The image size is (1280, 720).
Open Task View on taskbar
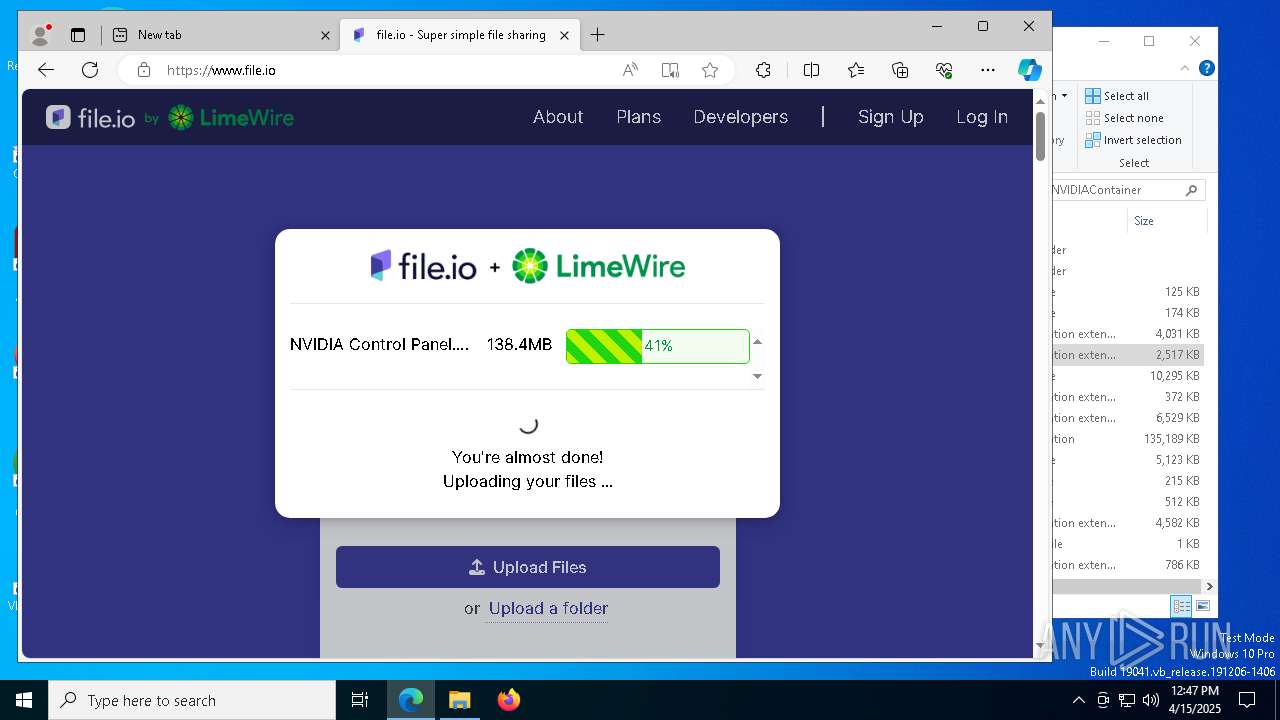(x=360, y=700)
